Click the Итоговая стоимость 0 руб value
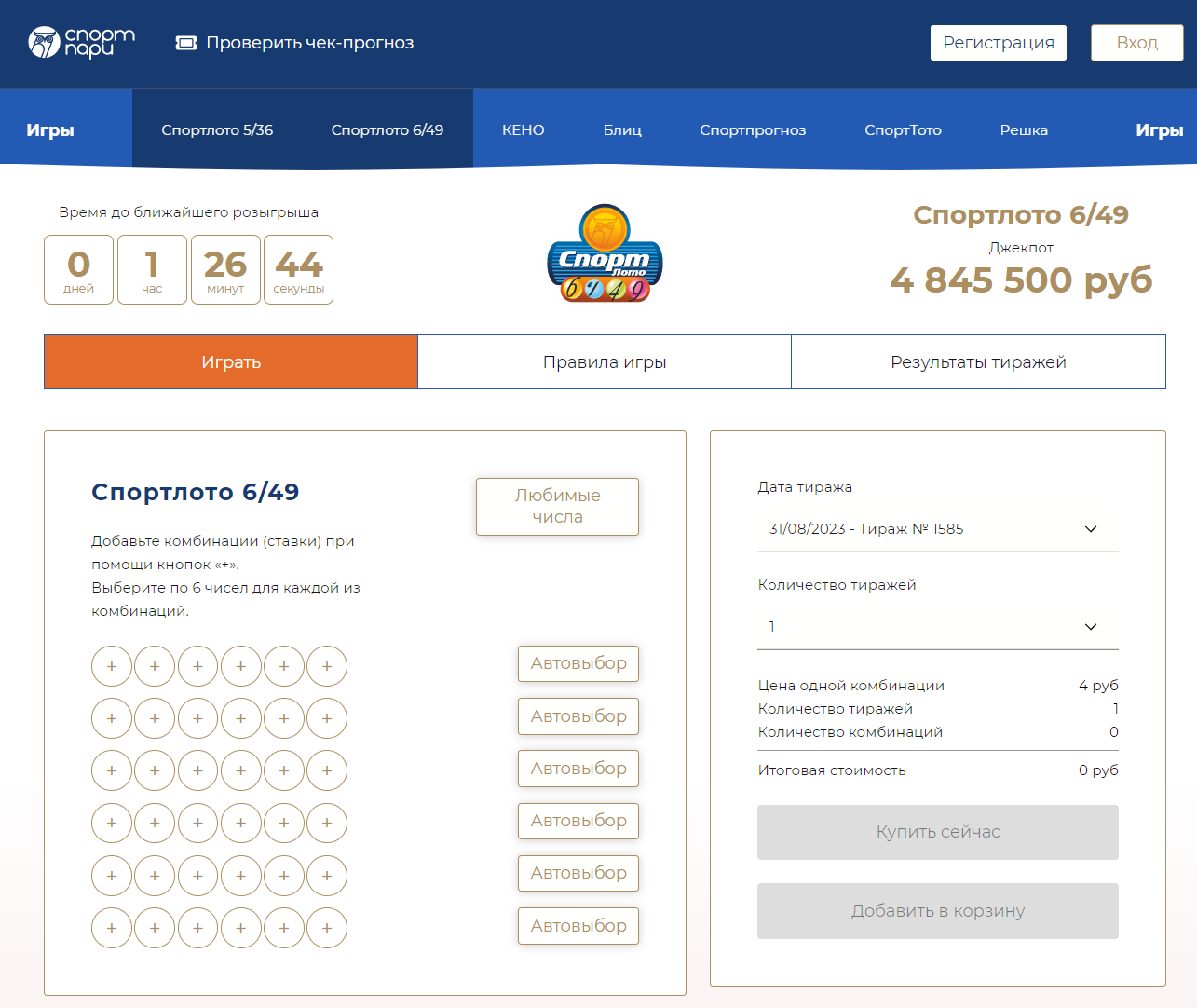This screenshot has width=1197, height=1008. pyautogui.click(x=1098, y=770)
